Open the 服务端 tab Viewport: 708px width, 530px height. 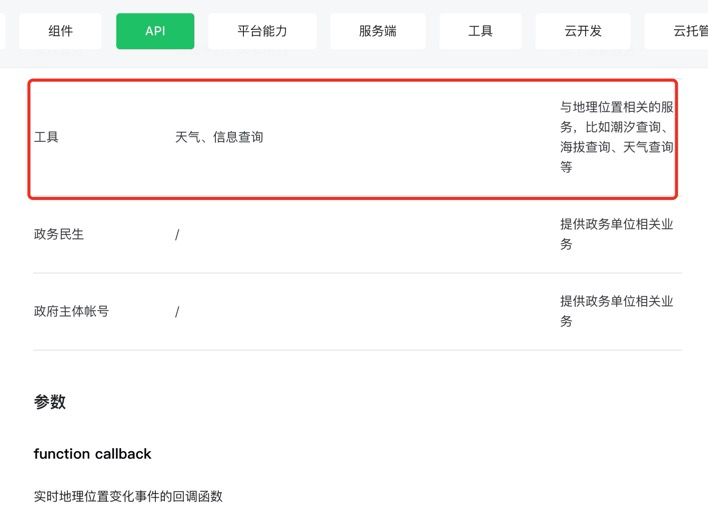[x=377, y=31]
